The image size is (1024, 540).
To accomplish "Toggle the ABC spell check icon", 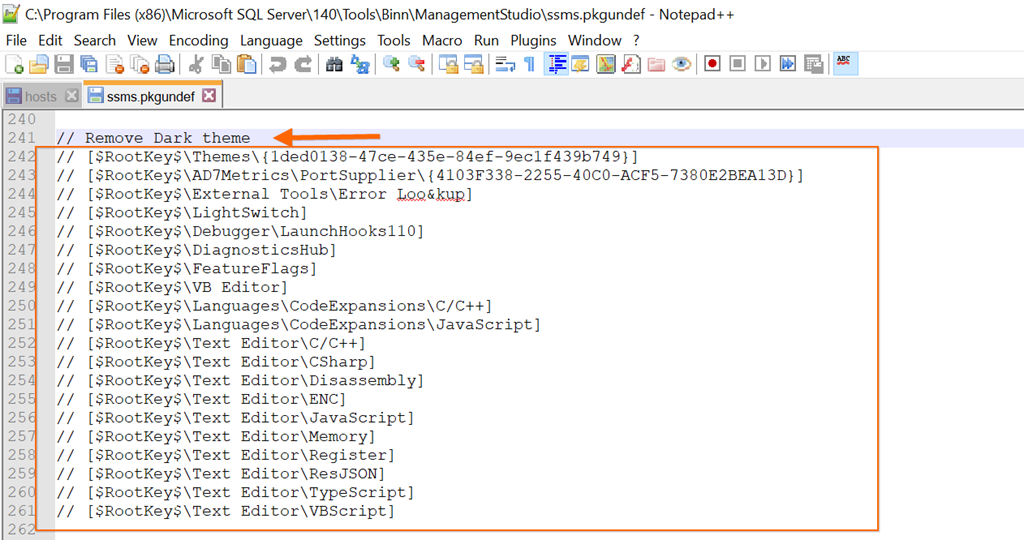I will click(x=844, y=63).
